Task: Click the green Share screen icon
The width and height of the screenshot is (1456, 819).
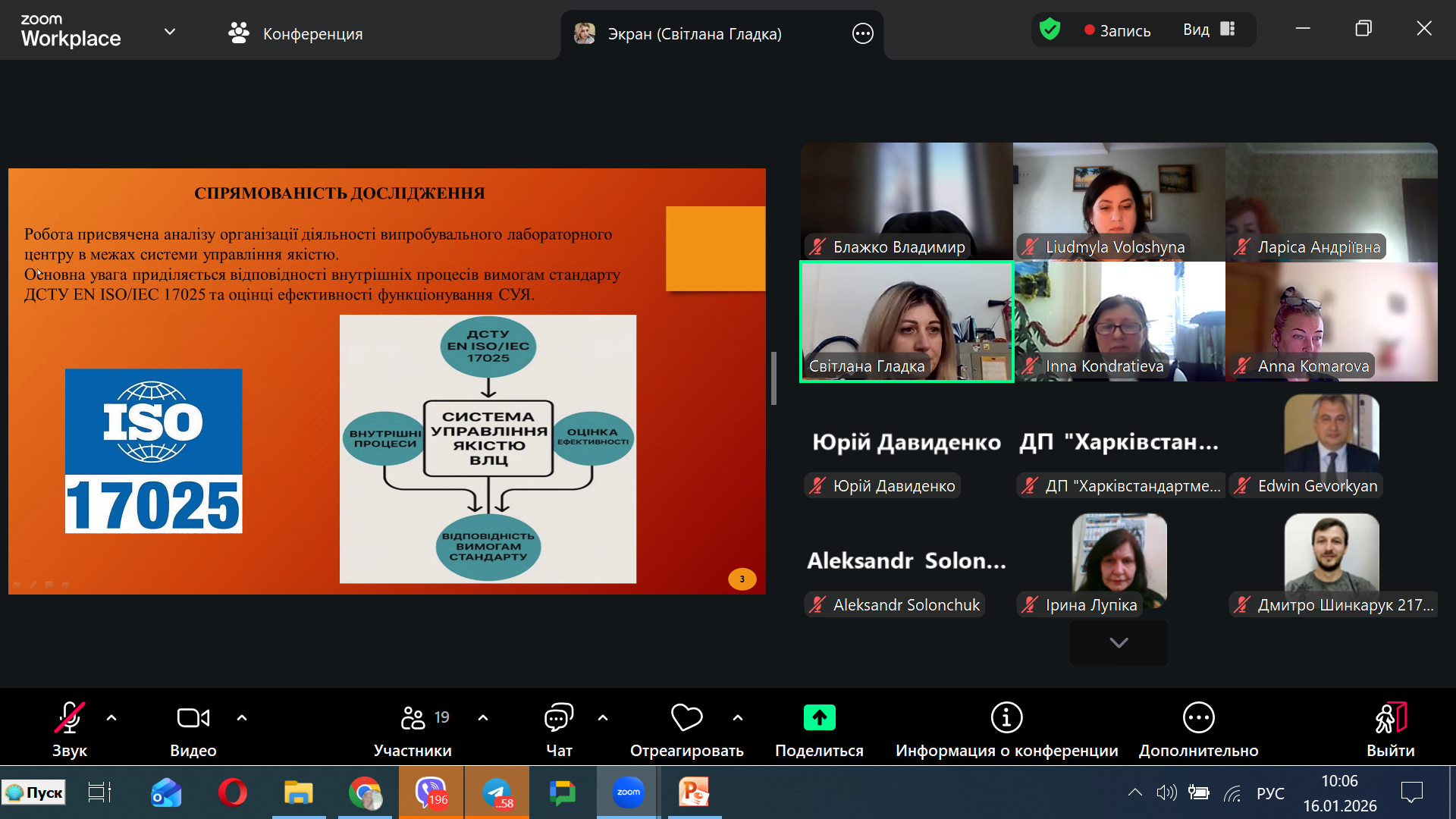Action: point(819,718)
